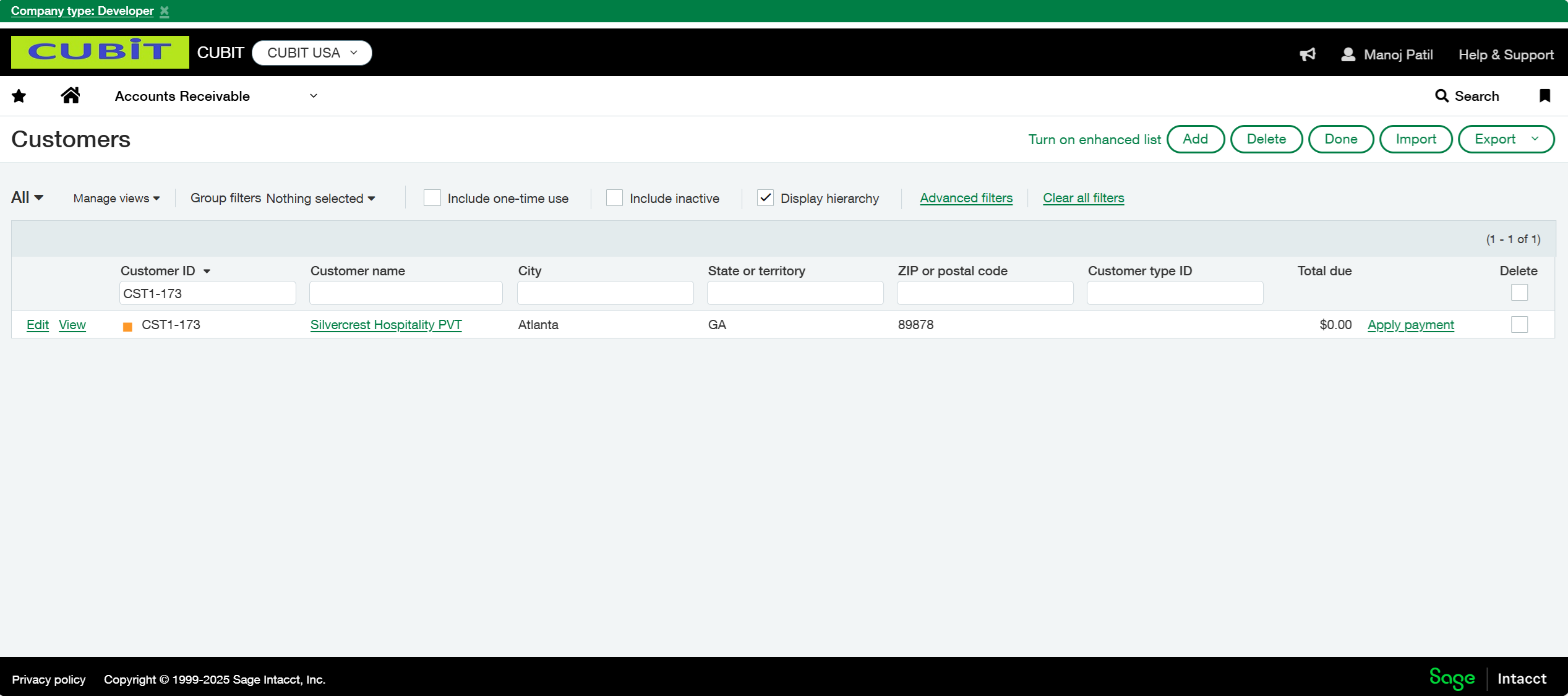Expand the Accounts Receivable module menu
Image resolution: width=1568 pixels, height=696 pixels.
[314, 96]
